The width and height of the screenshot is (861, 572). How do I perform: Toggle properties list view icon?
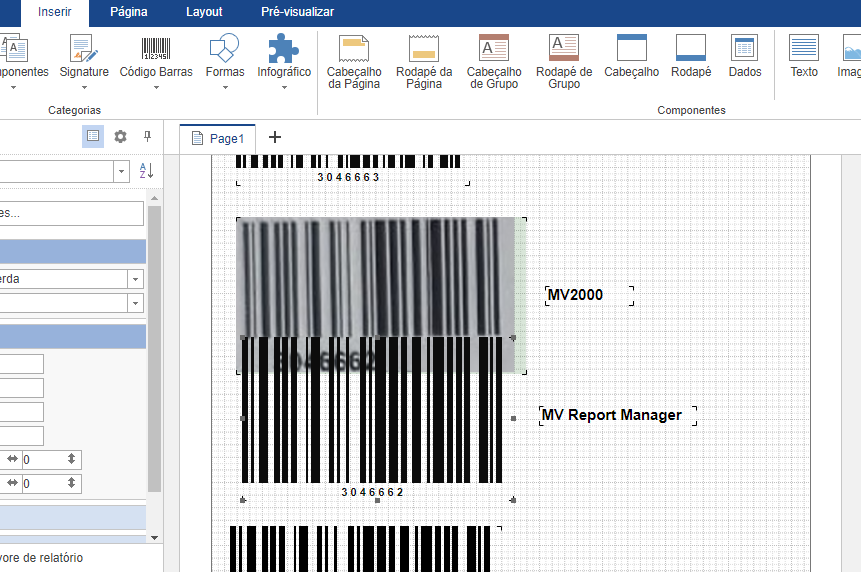pyautogui.click(x=93, y=136)
